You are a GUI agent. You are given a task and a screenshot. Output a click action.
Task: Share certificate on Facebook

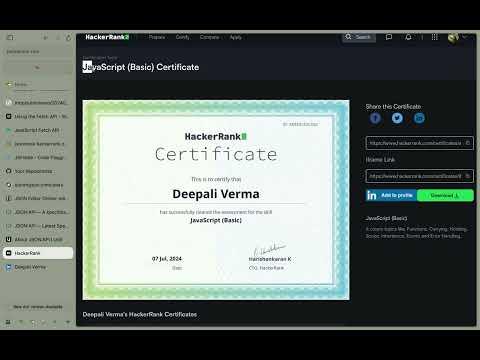pos(375,118)
